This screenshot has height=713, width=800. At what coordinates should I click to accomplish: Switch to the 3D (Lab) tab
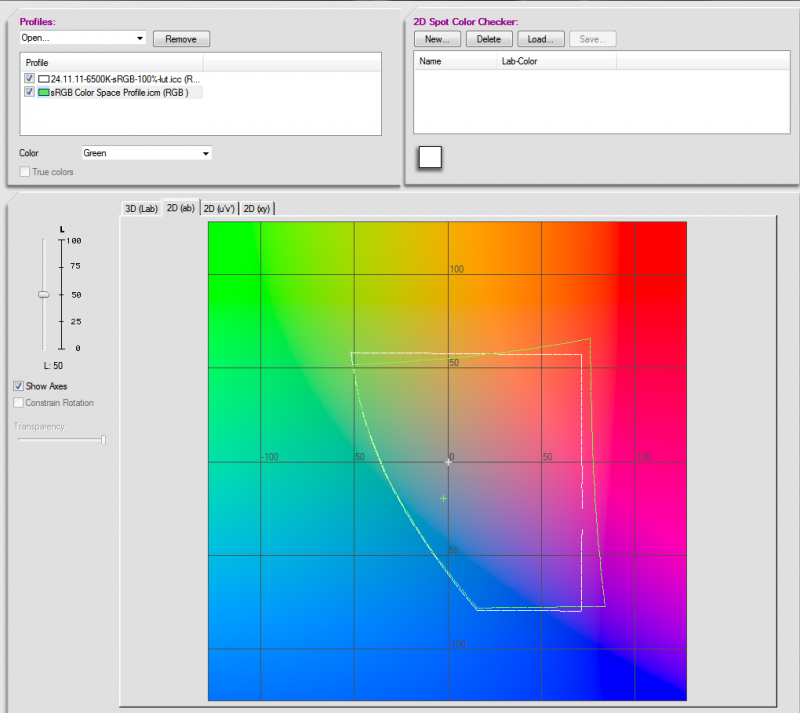point(141,209)
